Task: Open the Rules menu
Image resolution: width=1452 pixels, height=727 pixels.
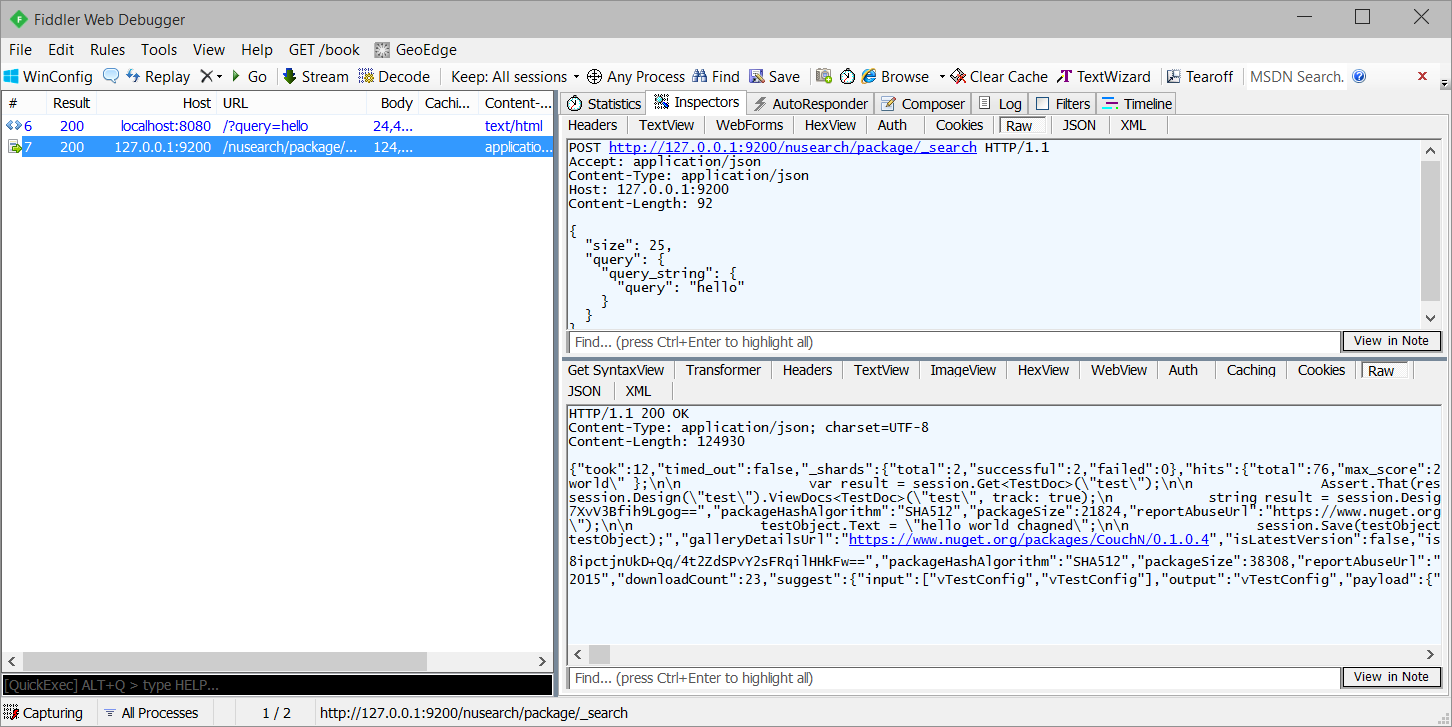Action: click(107, 49)
